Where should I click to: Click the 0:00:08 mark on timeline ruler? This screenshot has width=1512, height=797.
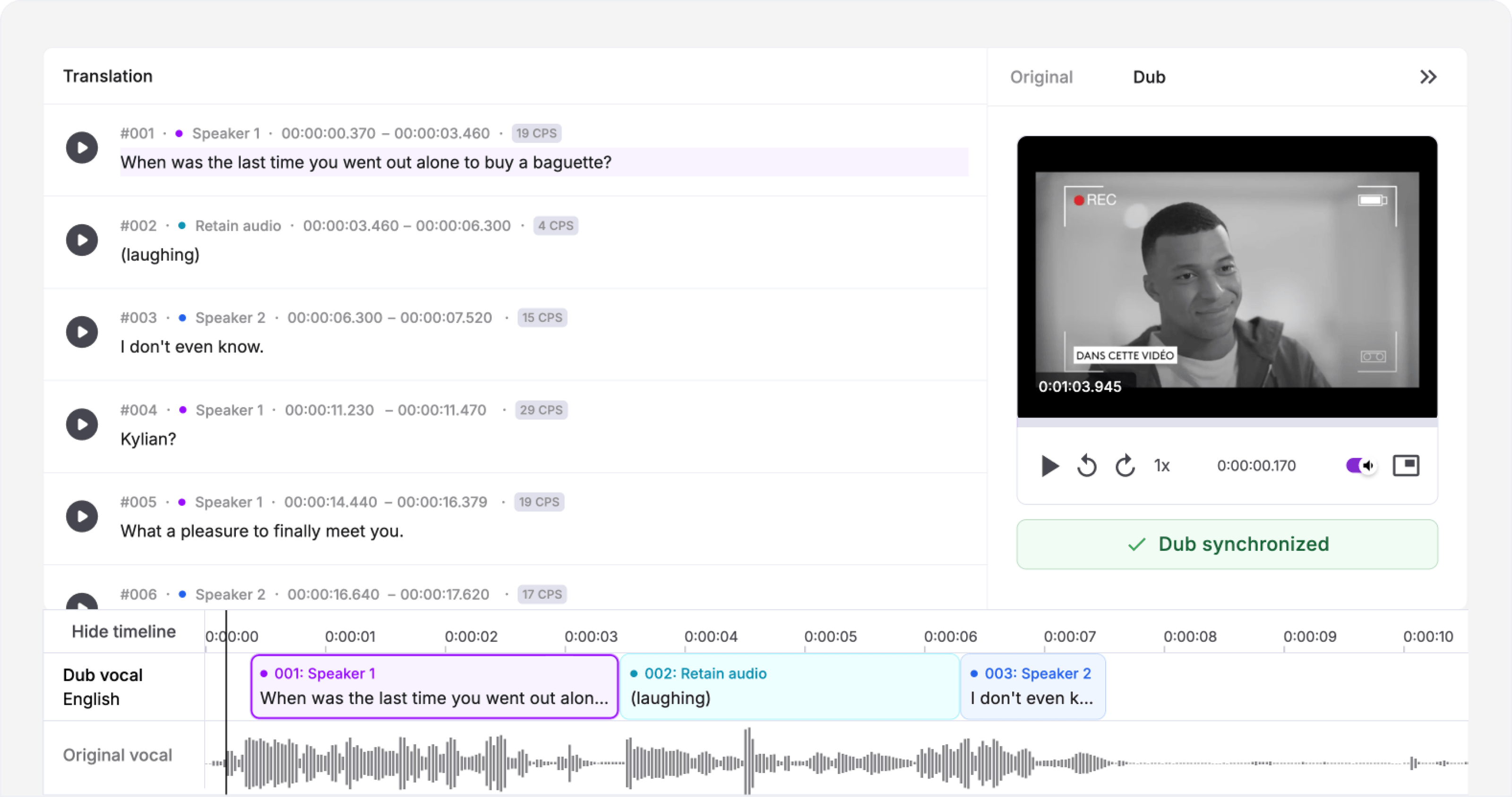(x=1190, y=637)
